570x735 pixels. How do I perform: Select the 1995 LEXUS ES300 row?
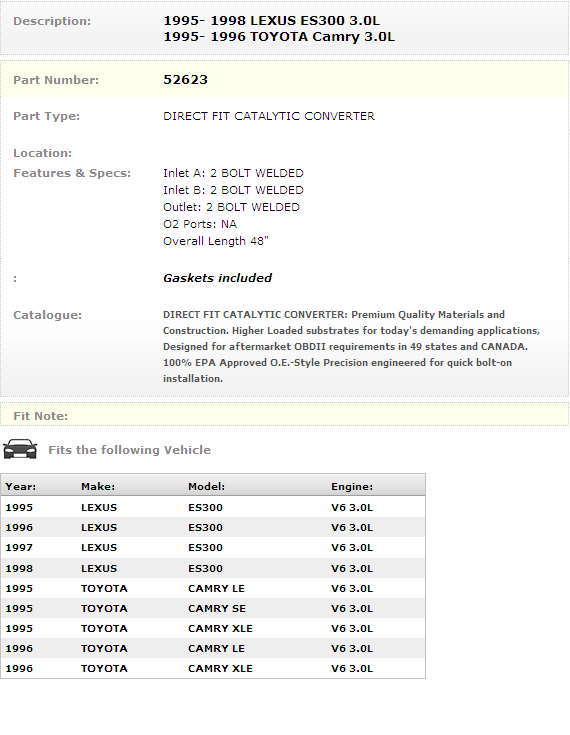click(213, 507)
